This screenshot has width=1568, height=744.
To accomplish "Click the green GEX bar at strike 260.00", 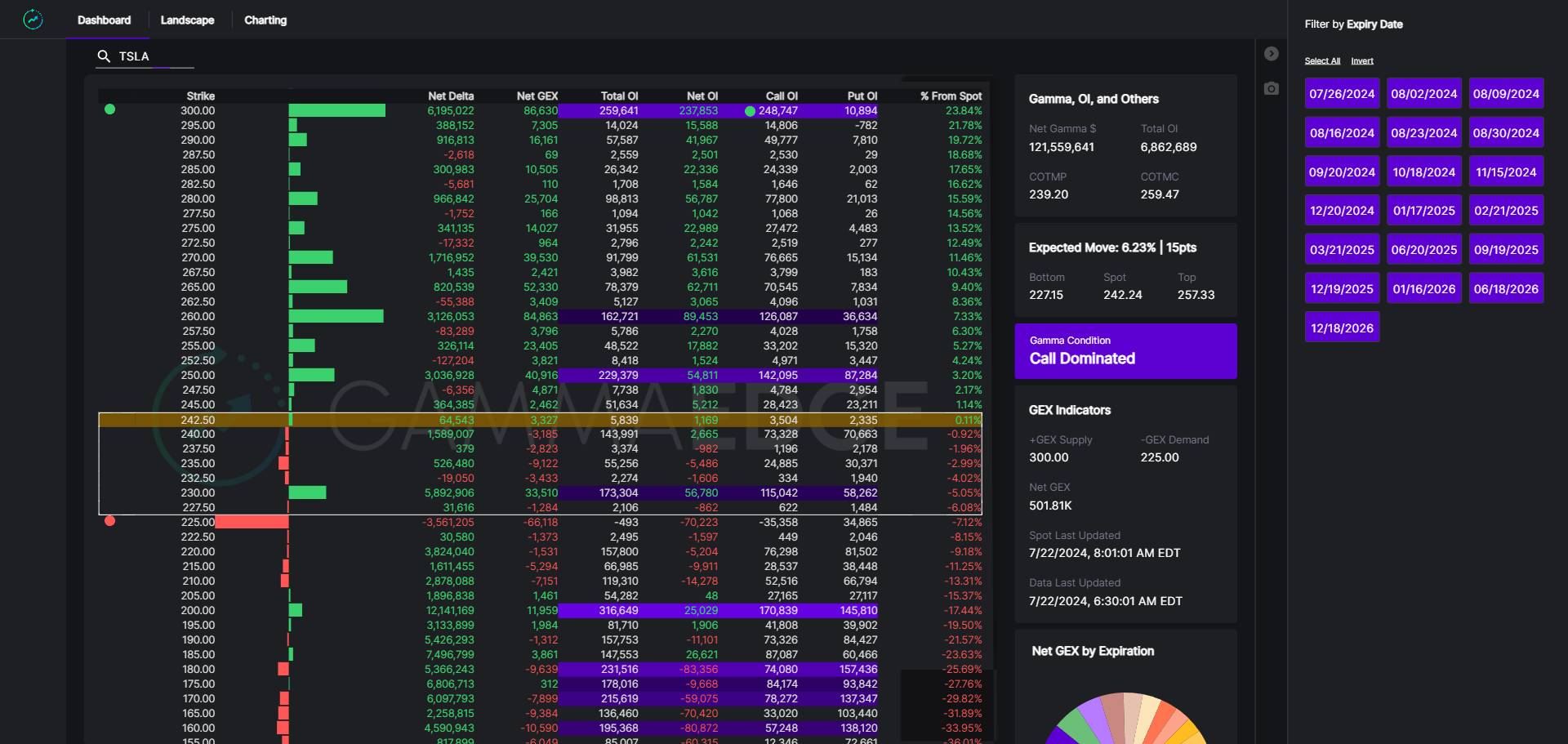I will point(336,316).
